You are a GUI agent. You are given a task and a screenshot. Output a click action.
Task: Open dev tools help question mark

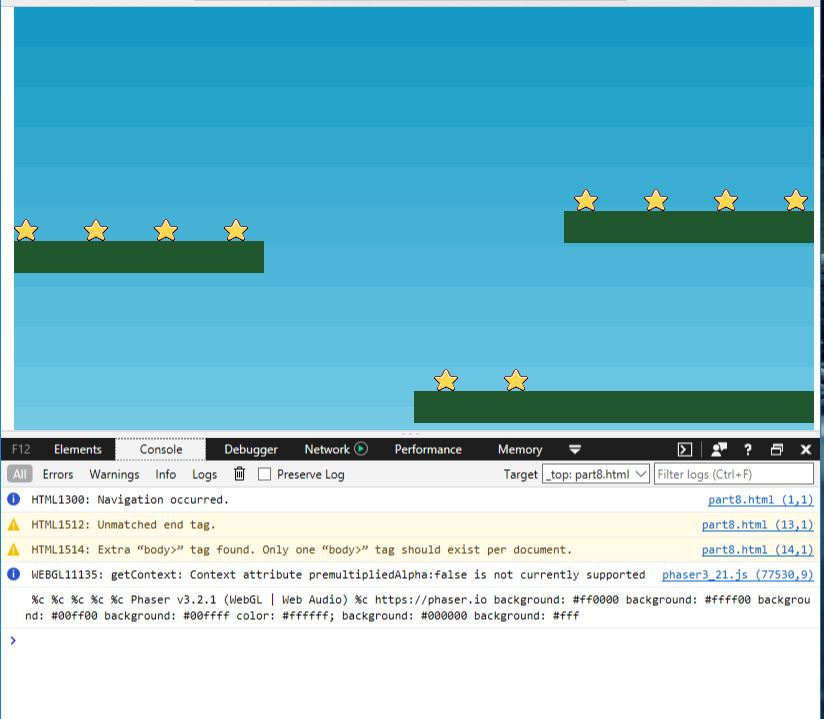coord(748,449)
